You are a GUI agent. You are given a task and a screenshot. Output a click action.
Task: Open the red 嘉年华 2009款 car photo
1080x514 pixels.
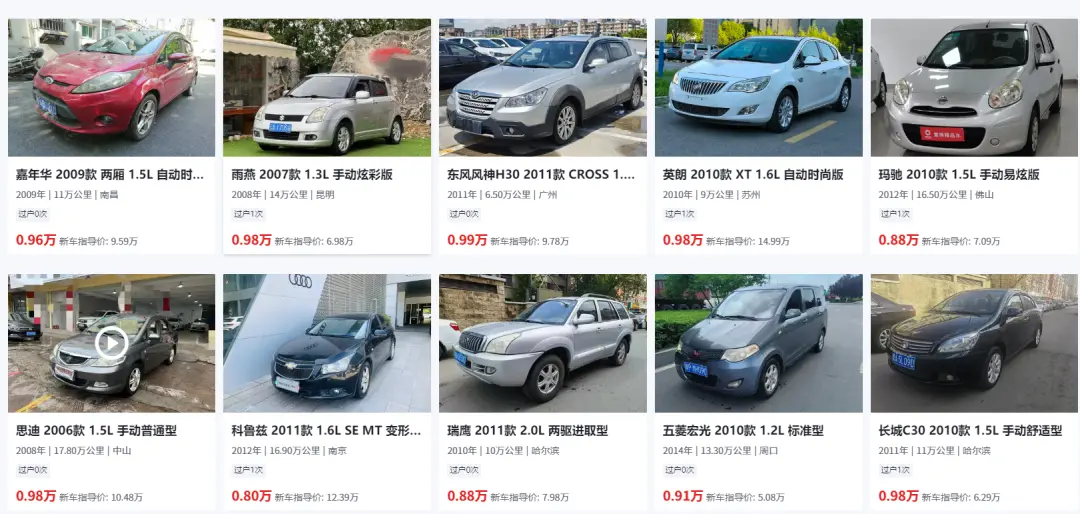click(x=112, y=88)
